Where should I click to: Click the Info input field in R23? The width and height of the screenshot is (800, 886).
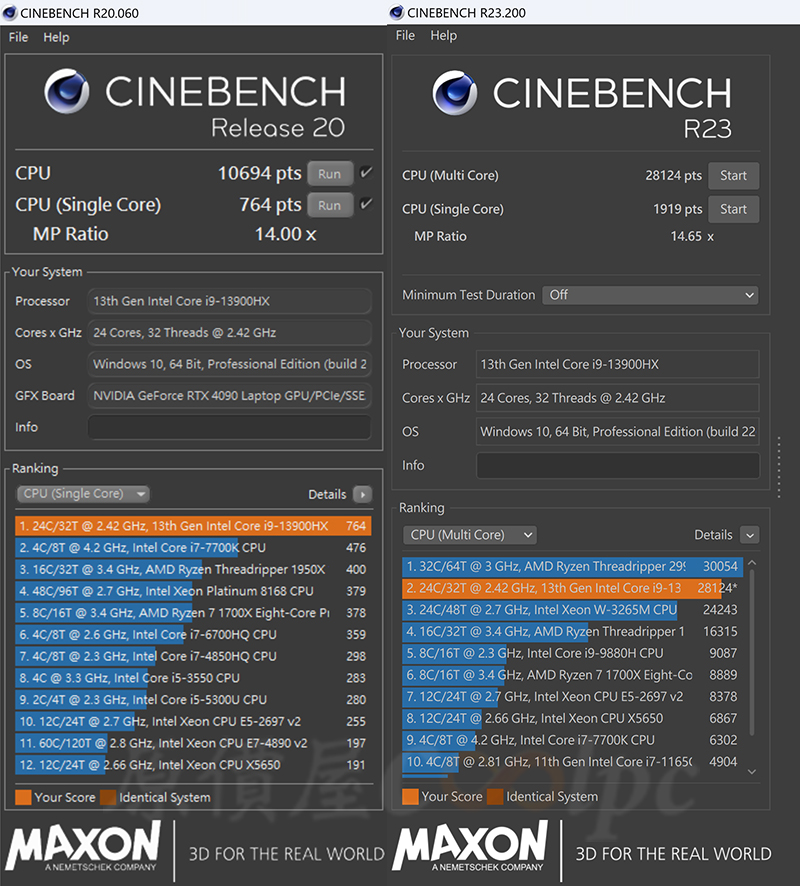(618, 466)
